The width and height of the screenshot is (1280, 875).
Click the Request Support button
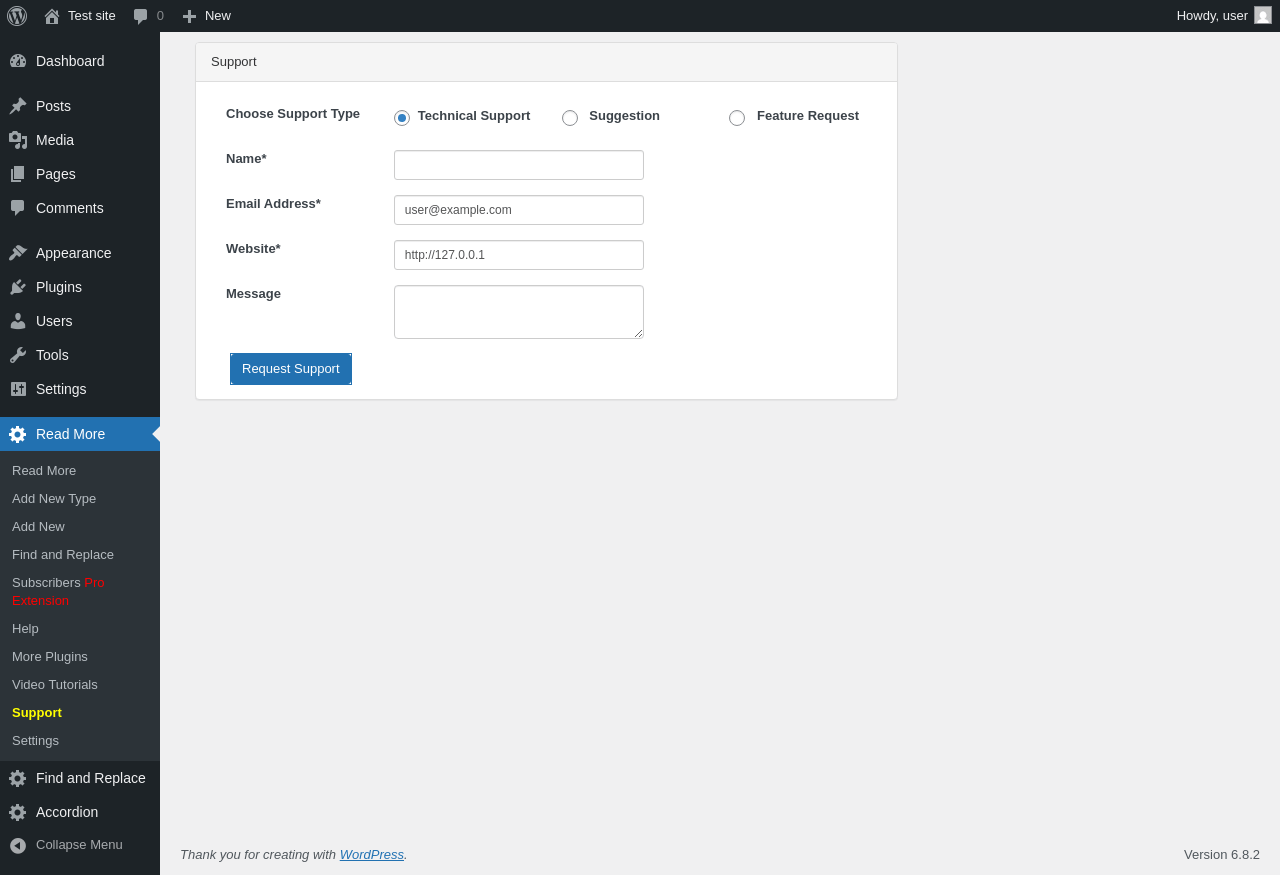click(291, 369)
